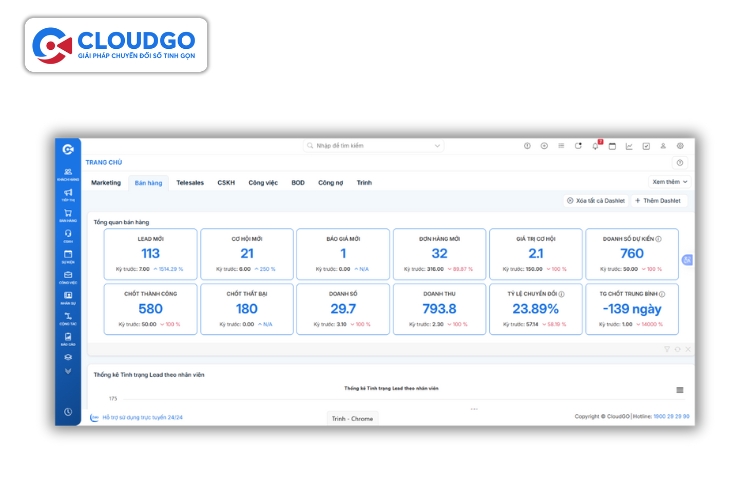The width and height of the screenshot is (750, 500).
Task: Switch to the Telesales tab
Action: click(x=190, y=183)
